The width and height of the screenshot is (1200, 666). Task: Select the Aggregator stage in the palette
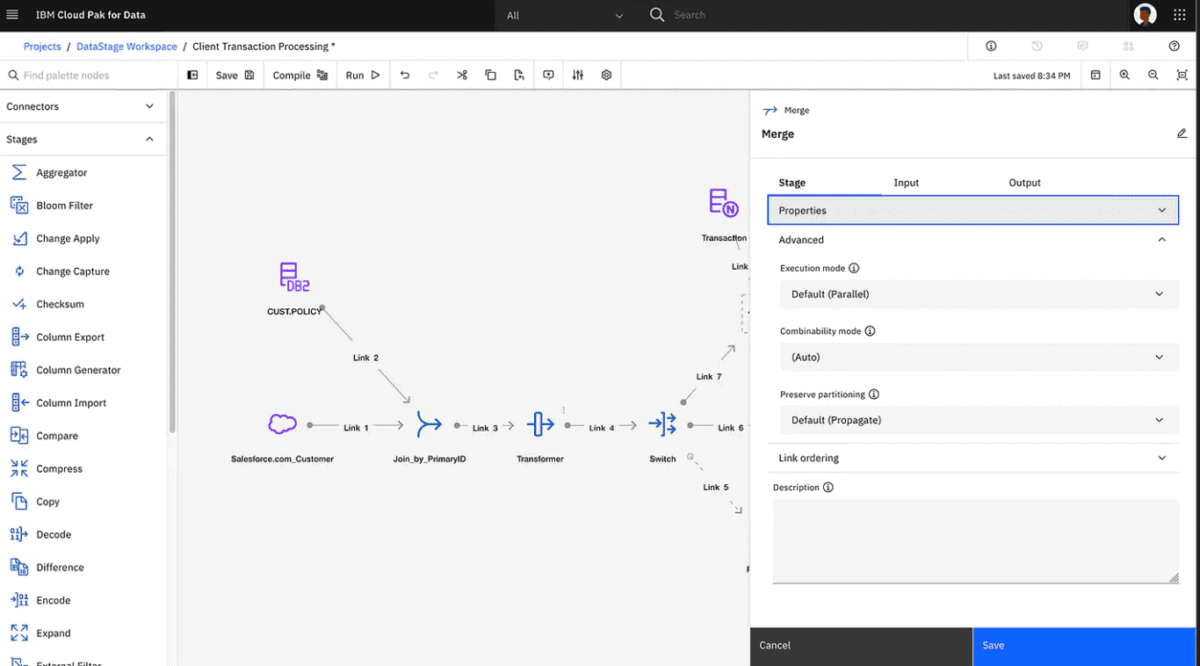click(60, 172)
